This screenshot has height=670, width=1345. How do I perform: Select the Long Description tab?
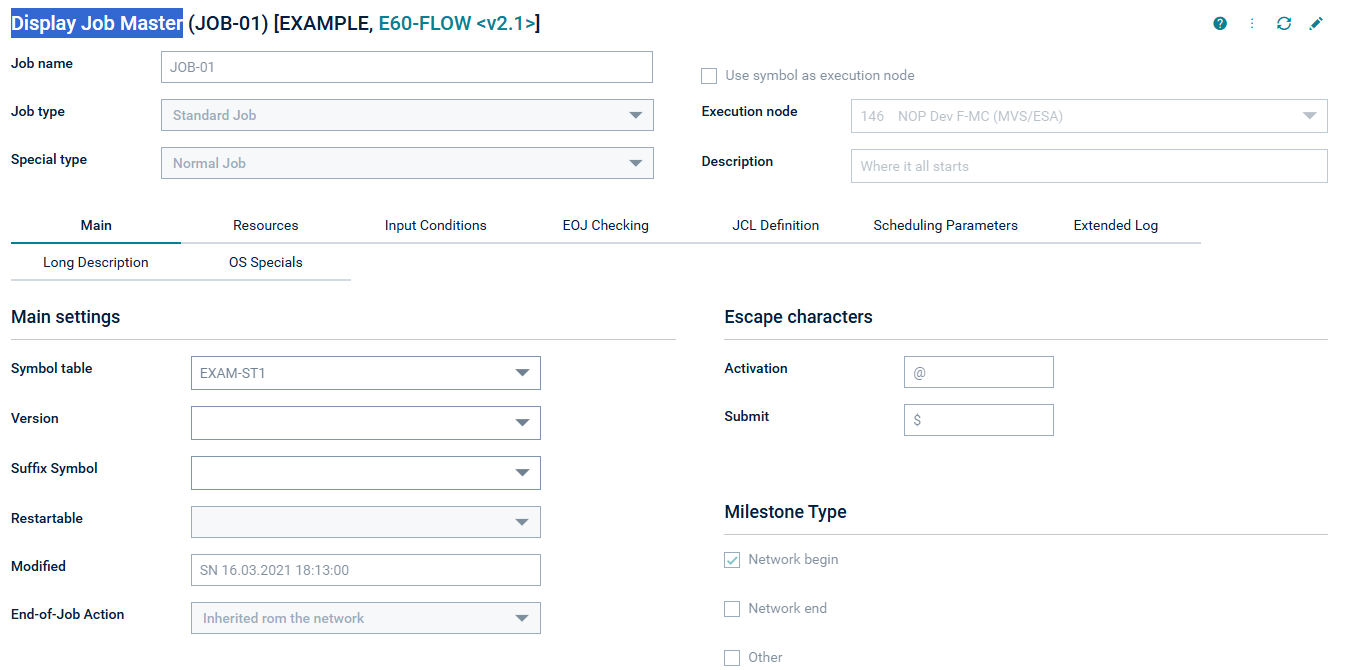click(x=96, y=262)
